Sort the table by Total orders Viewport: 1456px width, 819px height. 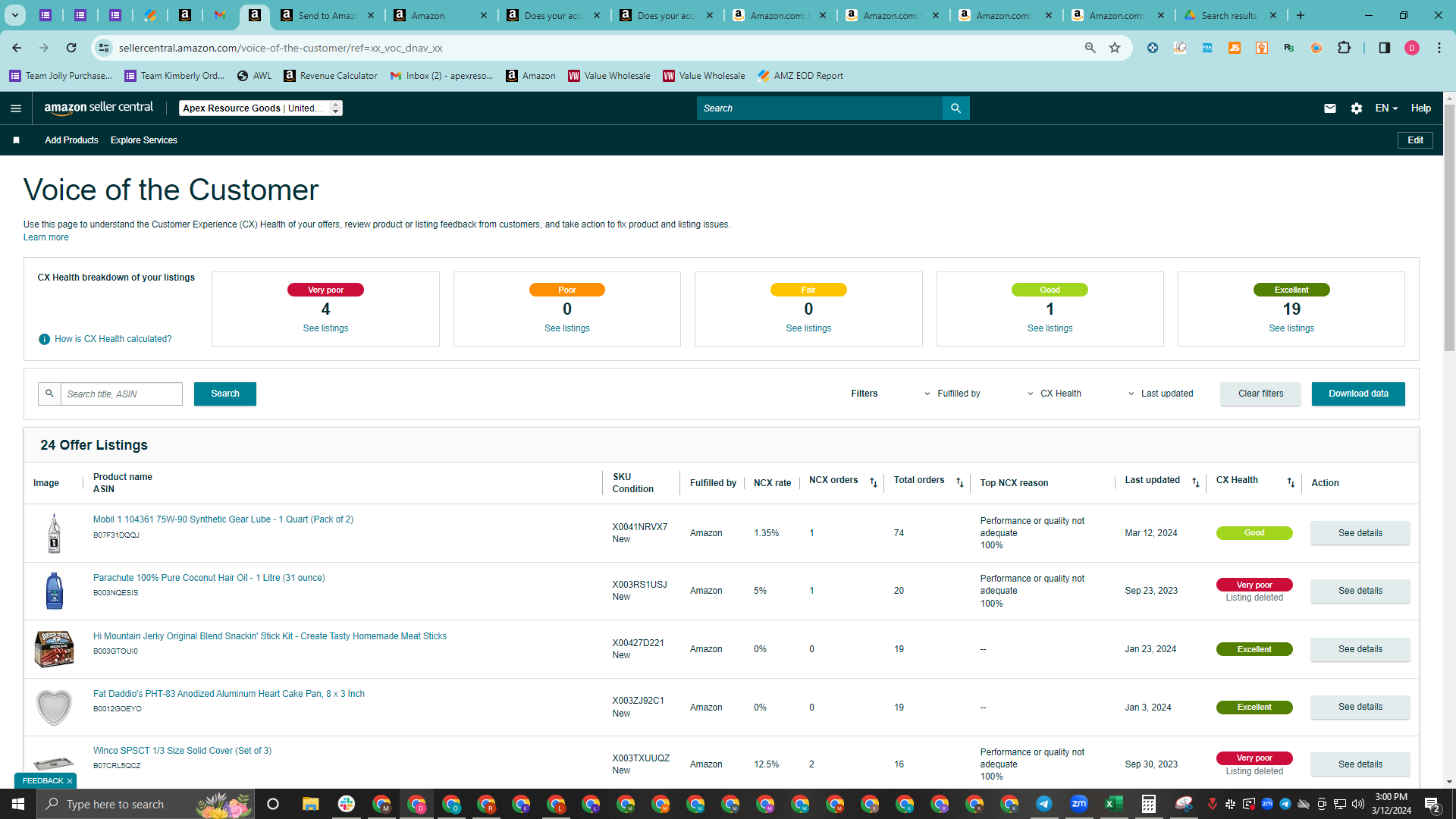pos(959,482)
